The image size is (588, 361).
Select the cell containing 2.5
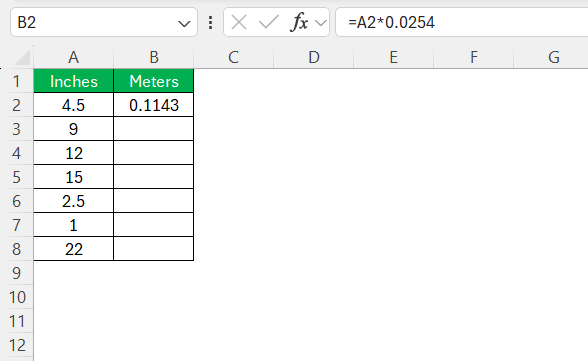click(74, 201)
